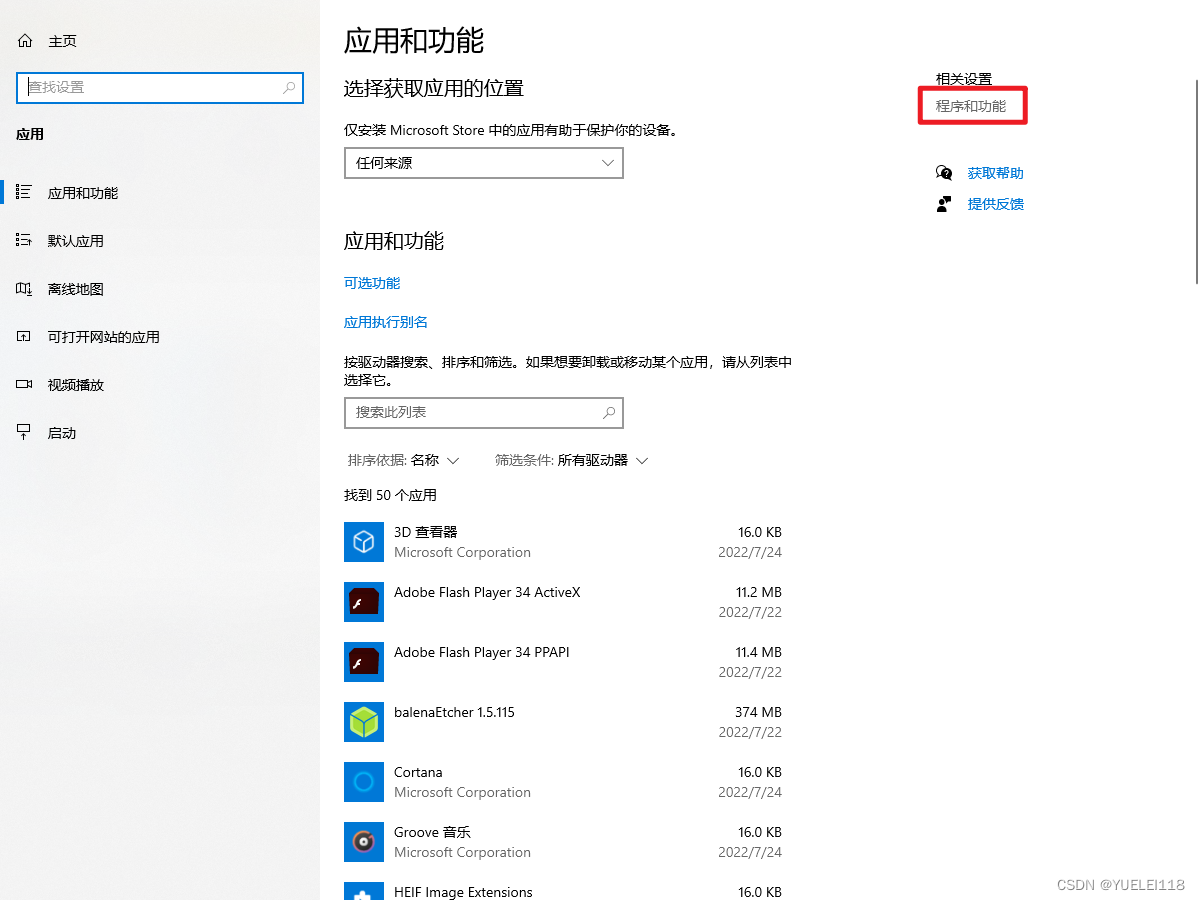Open the 排序依据: 名称 sort dropdown
This screenshot has width=1200, height=900.
(403, 460)
